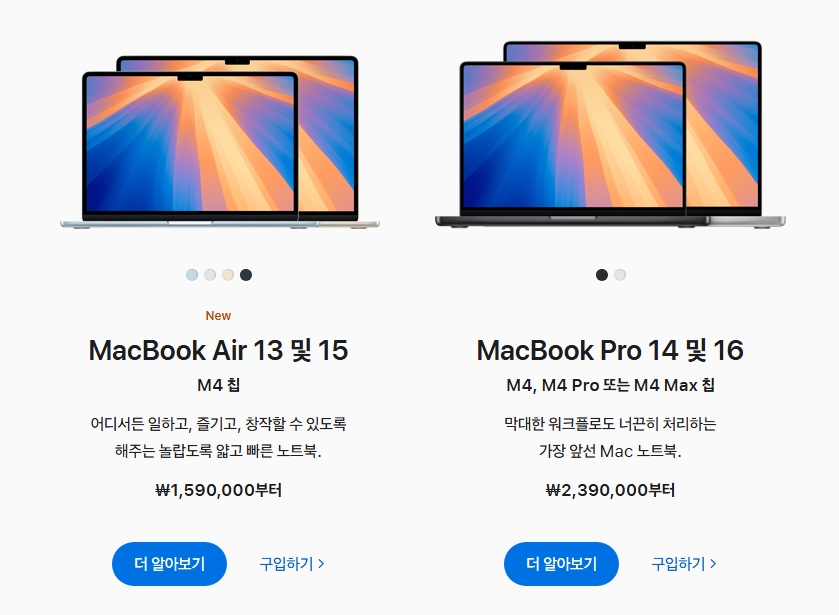Click the orange New label
This screenshot has width=839, height=615.
pyautogui.click(x=218, y=316)
